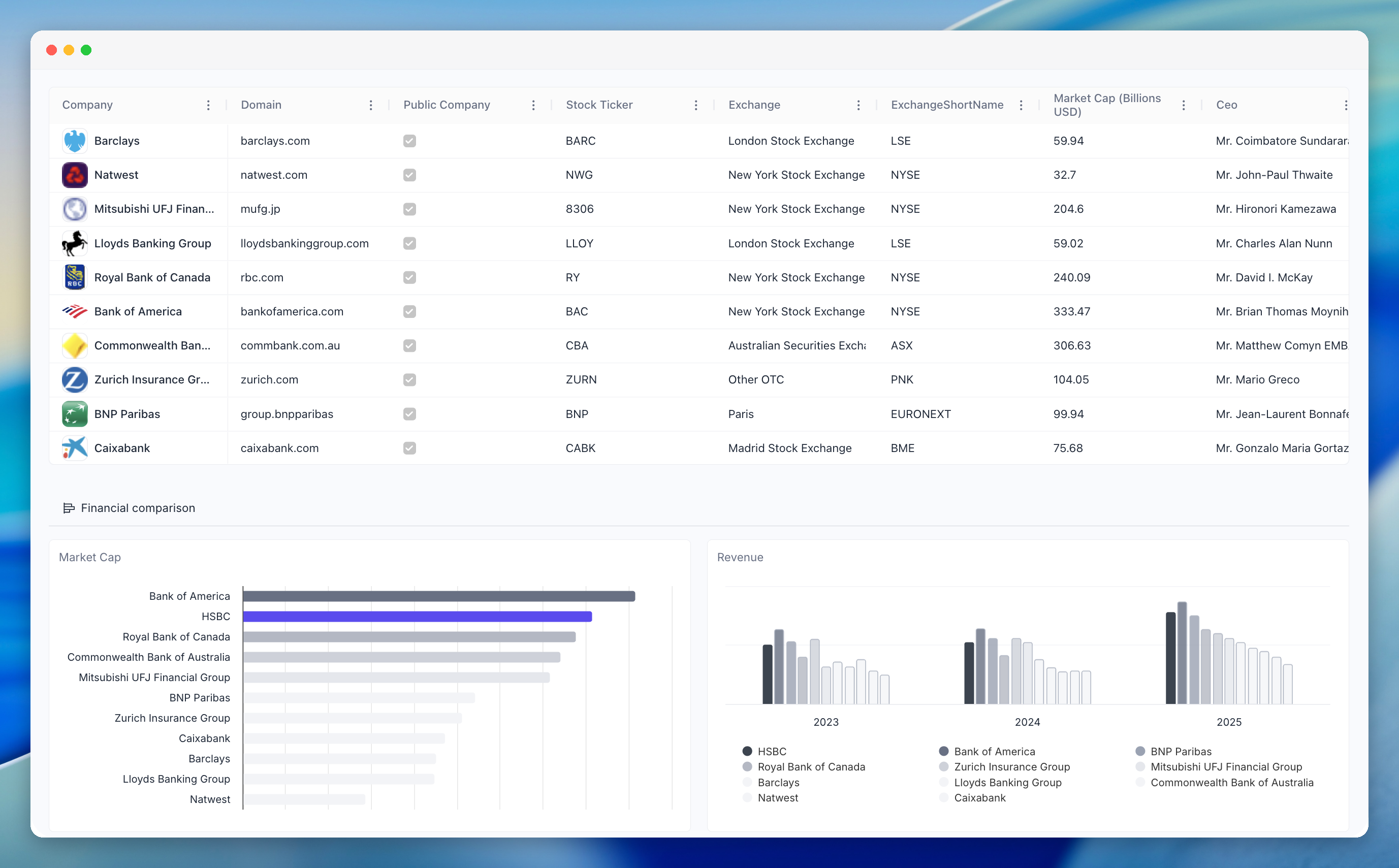The width and height of the screenshot is (1399, 868).
Task: Click the Revenue chart title
Action: (x=740, y=557)
